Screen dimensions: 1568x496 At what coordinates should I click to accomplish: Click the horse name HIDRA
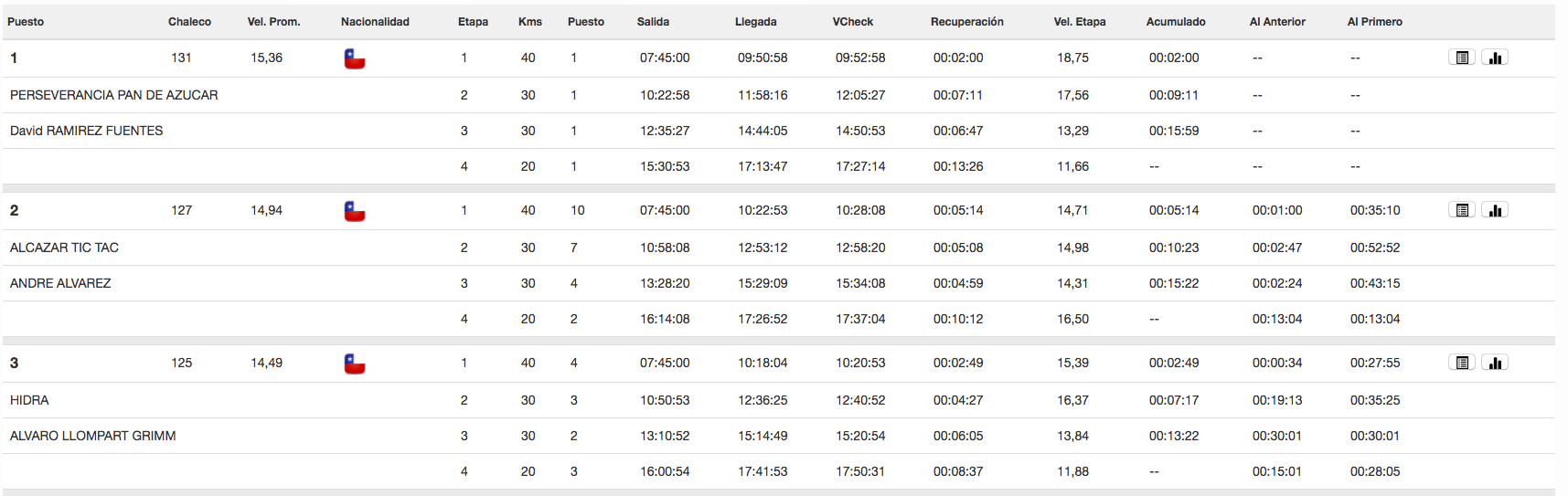[29, 400]
